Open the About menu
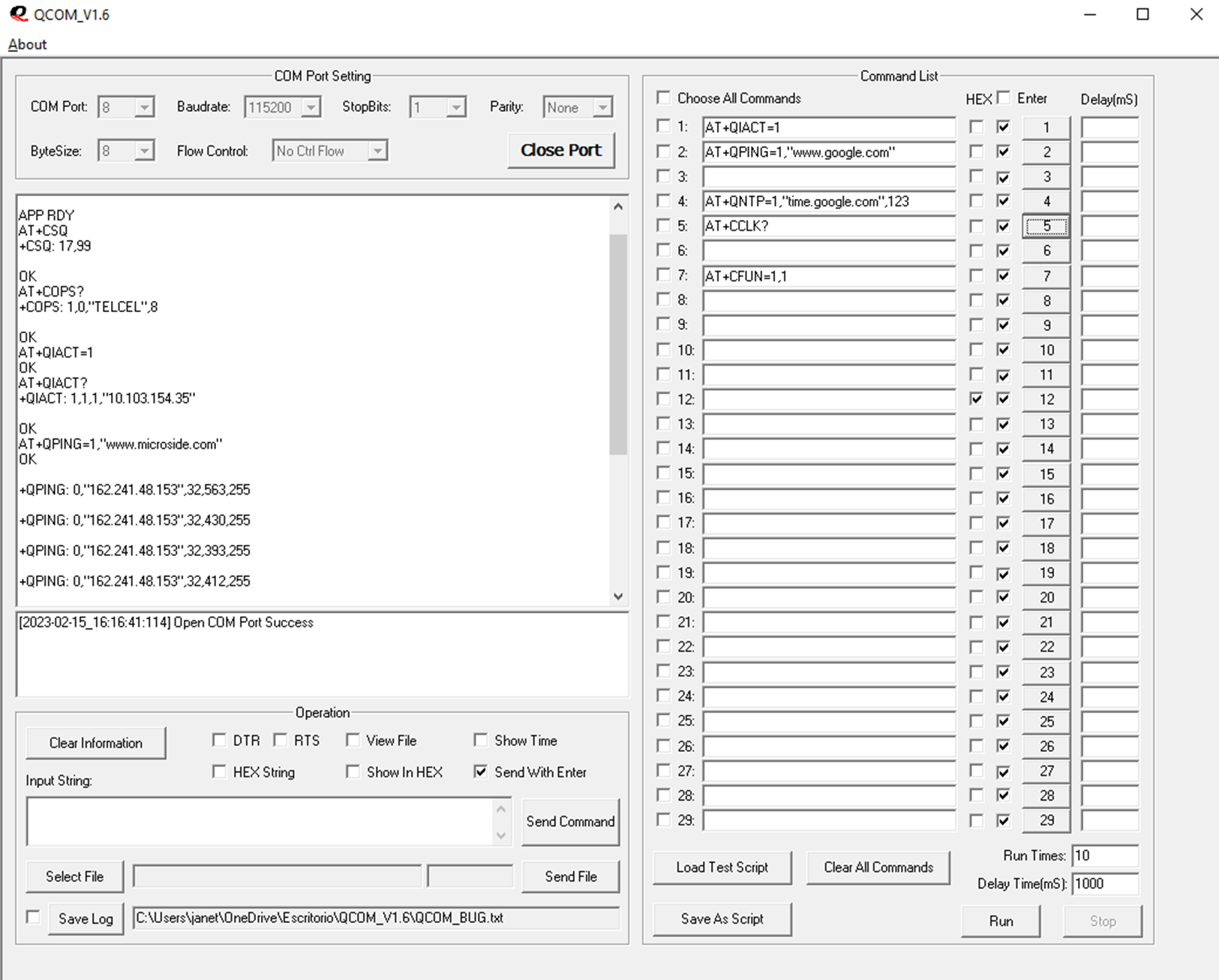1219x980 pixels. [27, 44]
